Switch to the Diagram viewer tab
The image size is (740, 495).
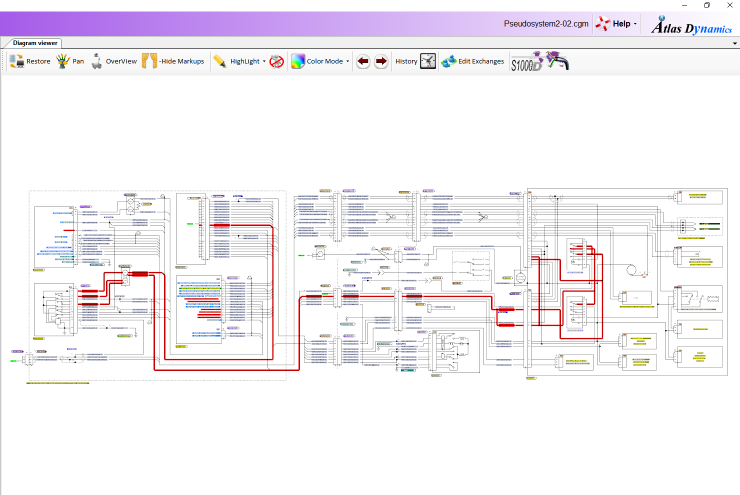click(x=35, y=43)
